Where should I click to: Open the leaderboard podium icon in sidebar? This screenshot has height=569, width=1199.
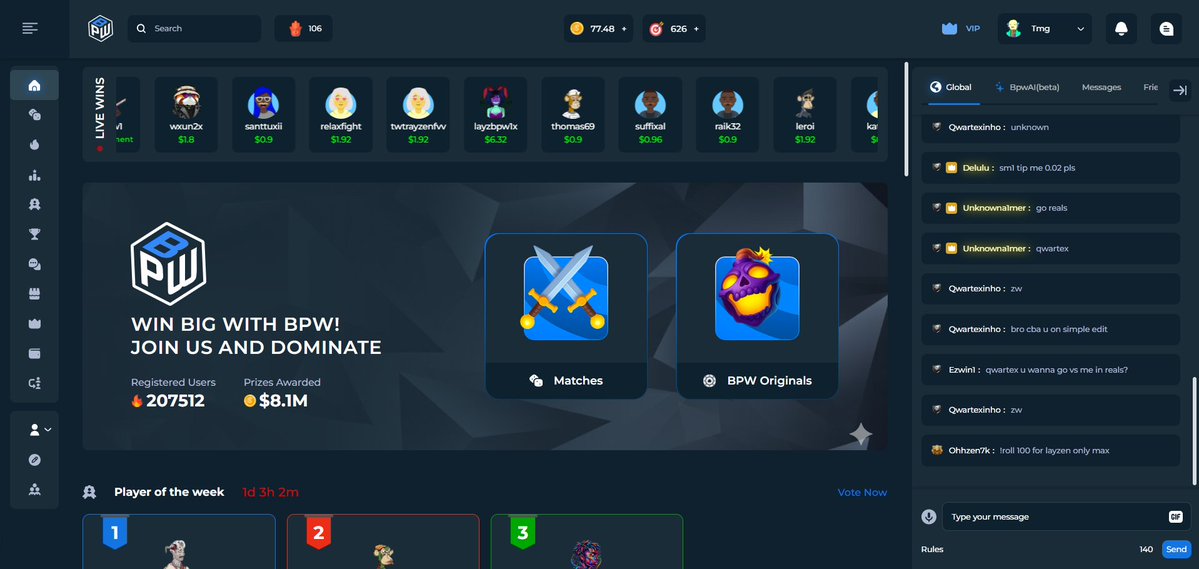click(34, 175)
